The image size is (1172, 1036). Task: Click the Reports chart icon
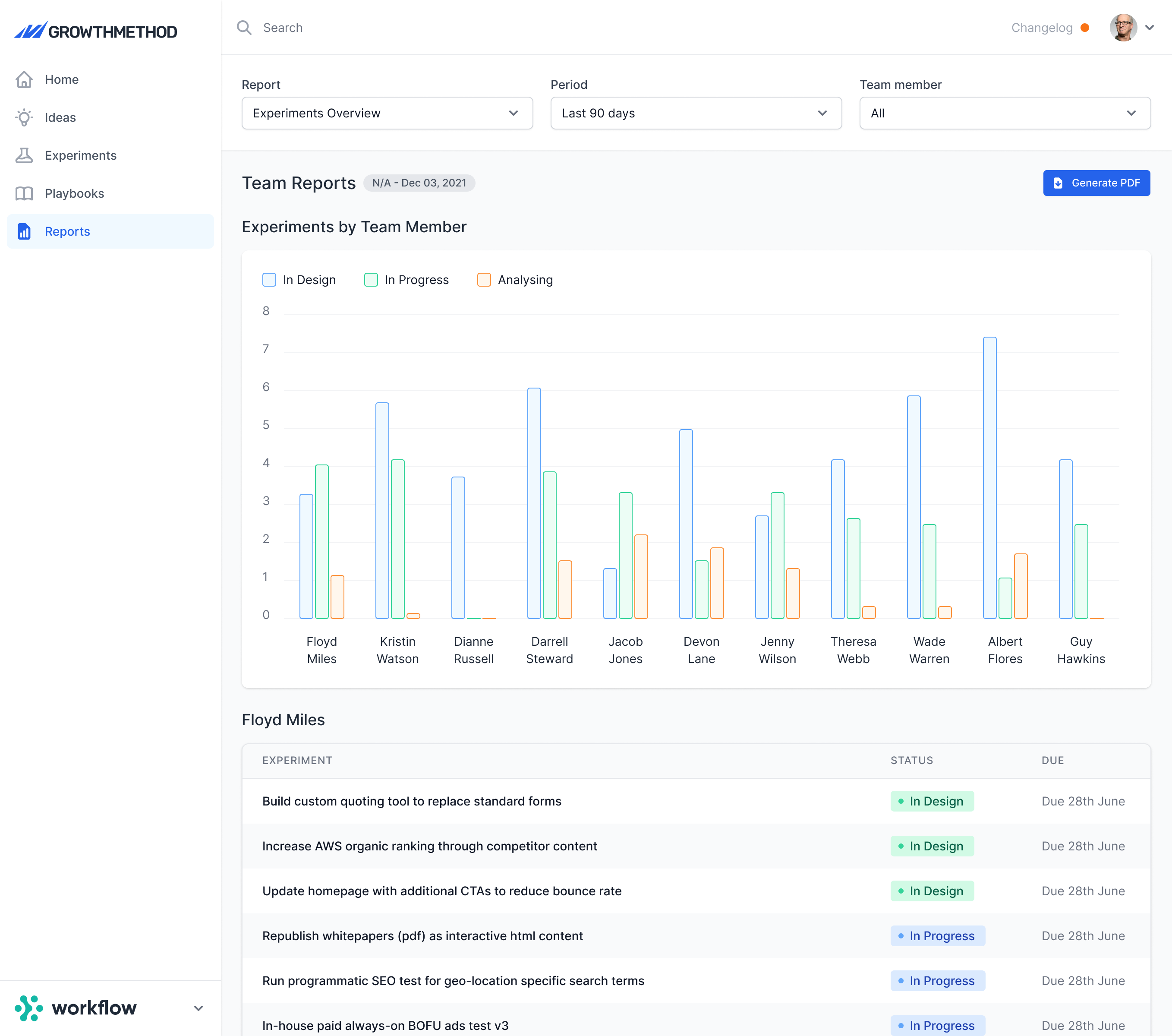point(24,231)
